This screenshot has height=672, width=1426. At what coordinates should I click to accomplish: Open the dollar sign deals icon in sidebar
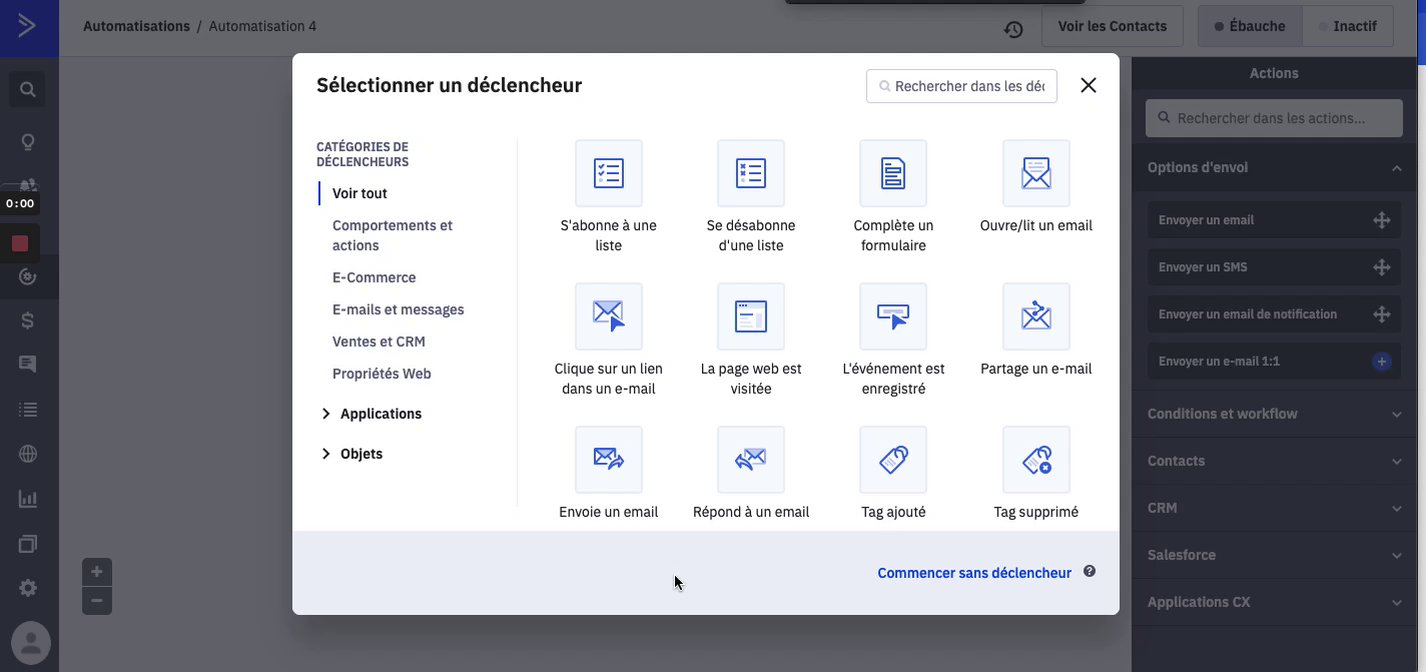(x=28, y=320)
